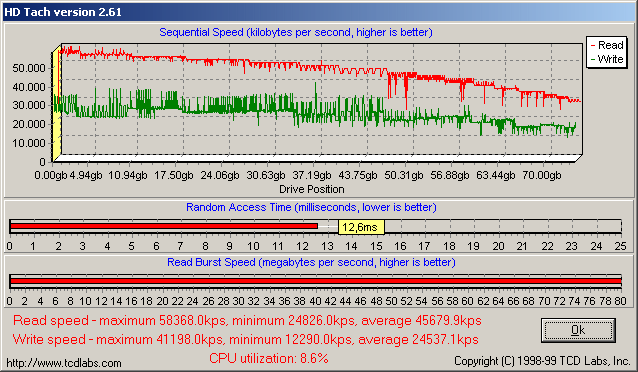Click the 37.19gb drive position label
The height and width of the screenshot is (372, 638).
point(312,175)
